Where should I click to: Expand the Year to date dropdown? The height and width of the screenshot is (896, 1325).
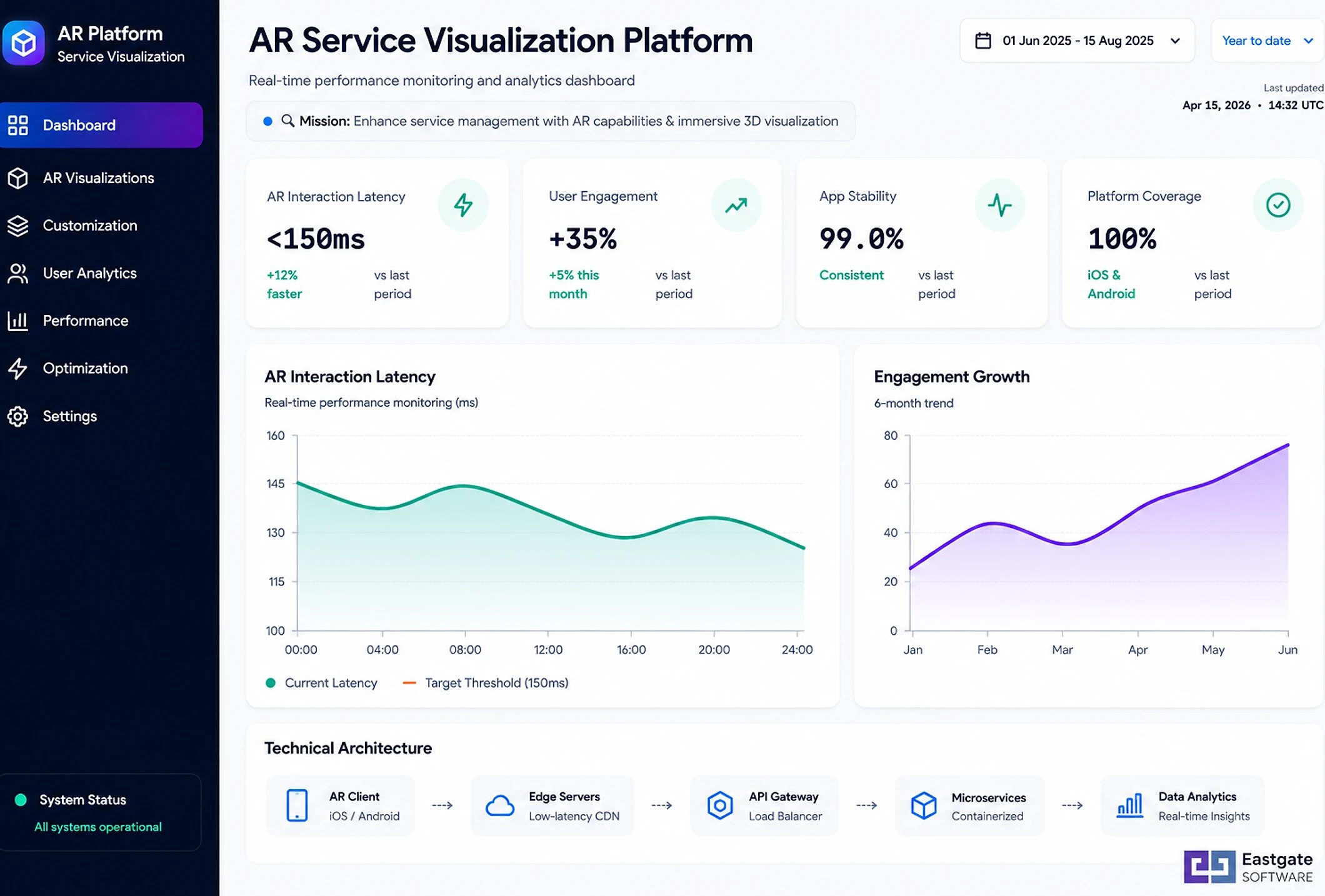pos(1267,41)
